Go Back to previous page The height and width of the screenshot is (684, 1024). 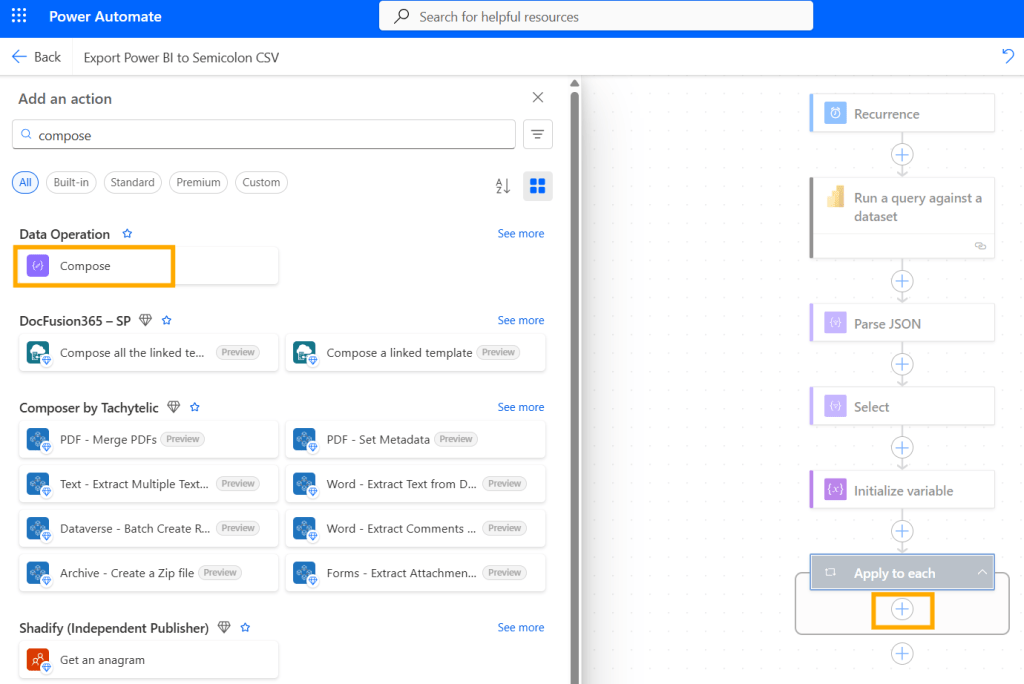37,57
